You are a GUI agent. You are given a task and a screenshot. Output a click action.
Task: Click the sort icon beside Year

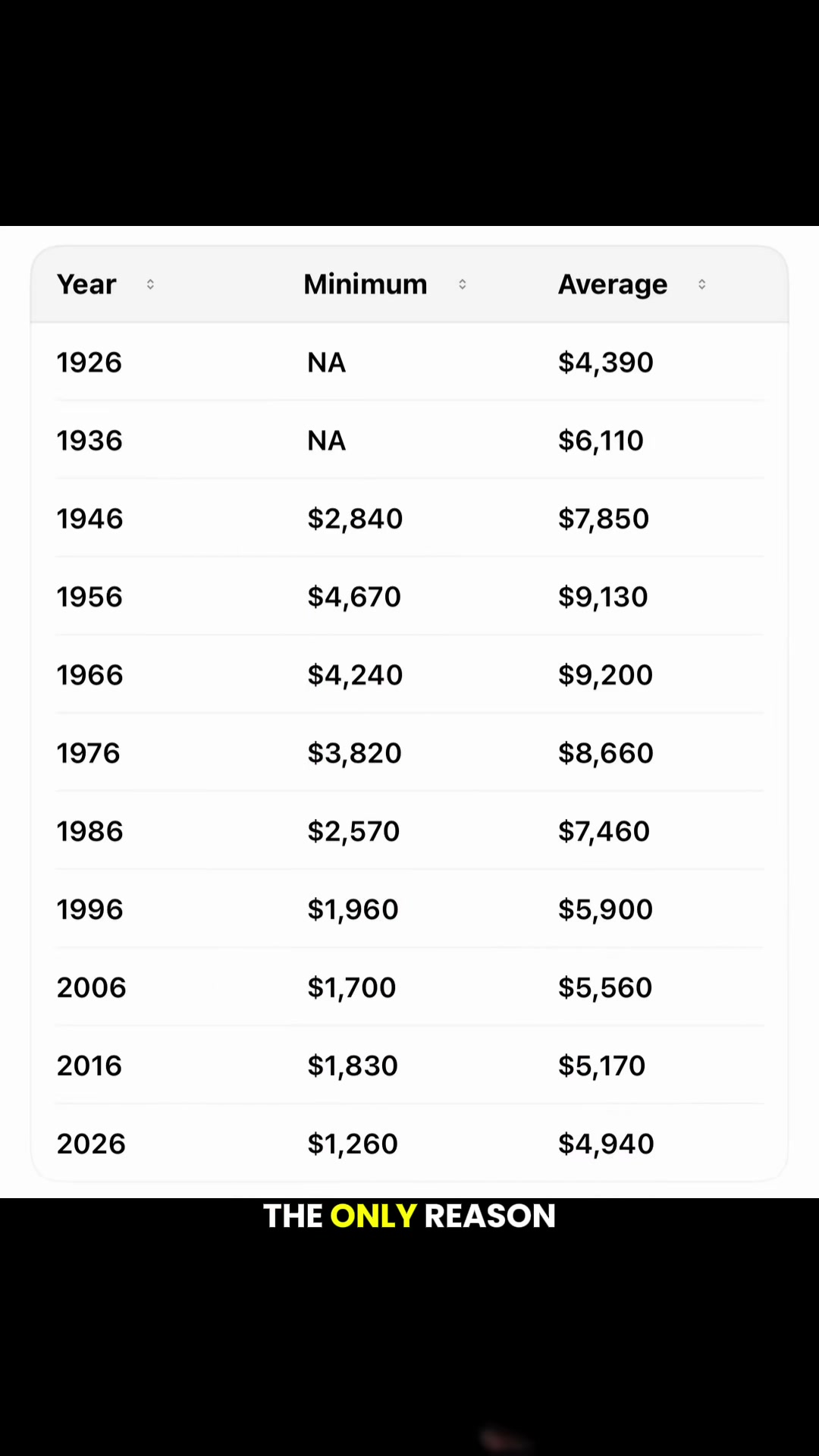(x=150, y=284)
